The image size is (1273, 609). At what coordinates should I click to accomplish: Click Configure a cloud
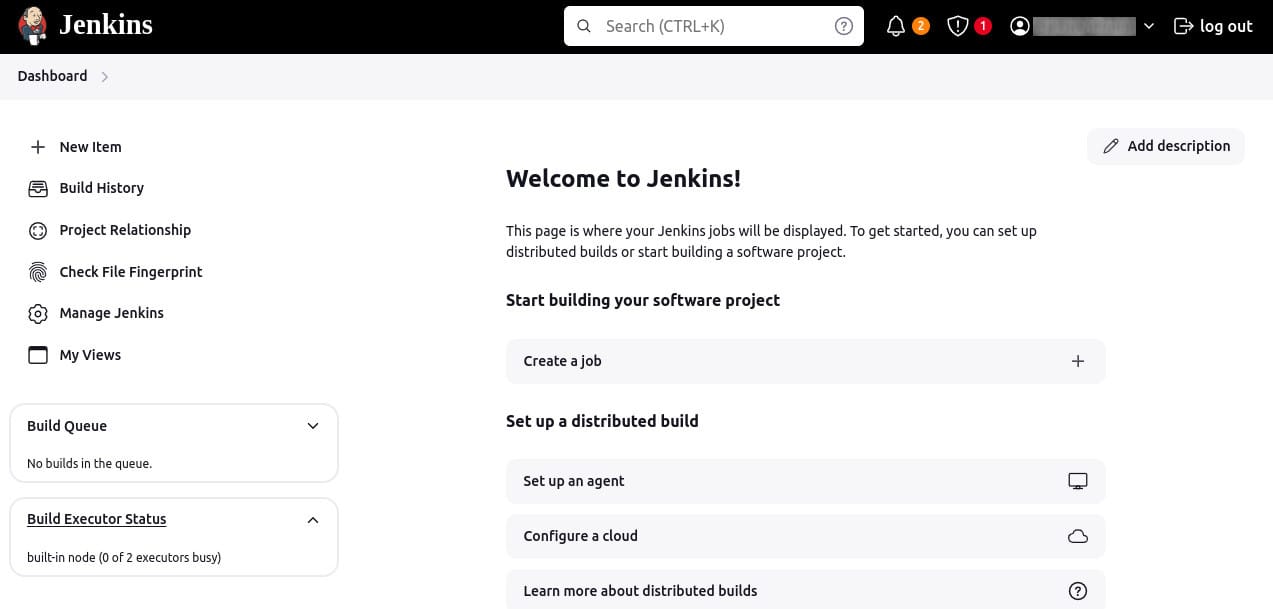[805, 536]
